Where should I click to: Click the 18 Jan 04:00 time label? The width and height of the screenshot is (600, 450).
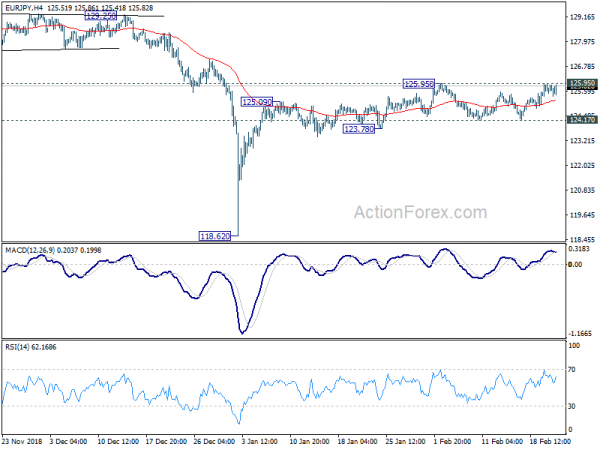(358, 441)
